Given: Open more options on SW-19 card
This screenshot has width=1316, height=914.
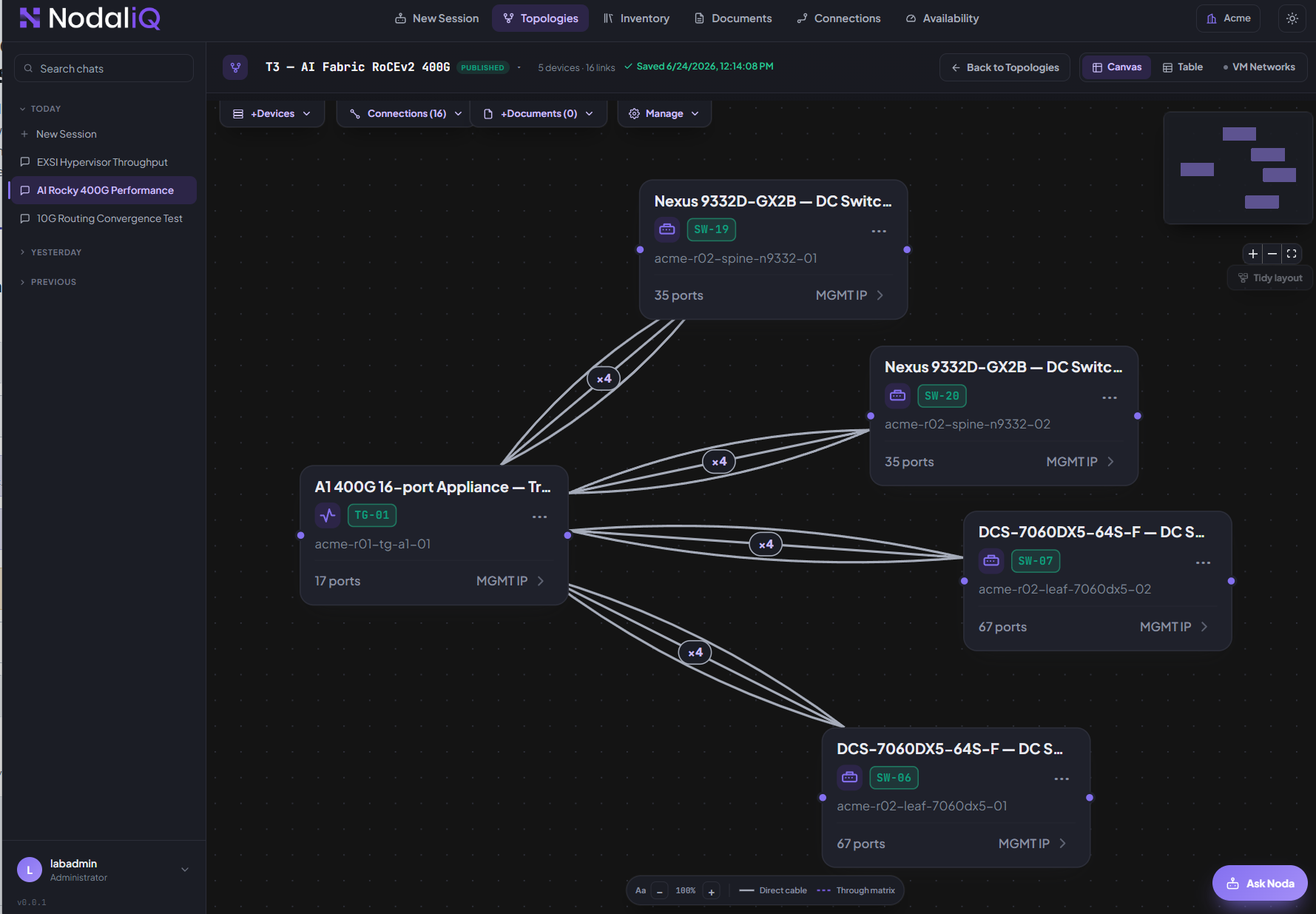Looking at the screenshot, I should 879,231.
